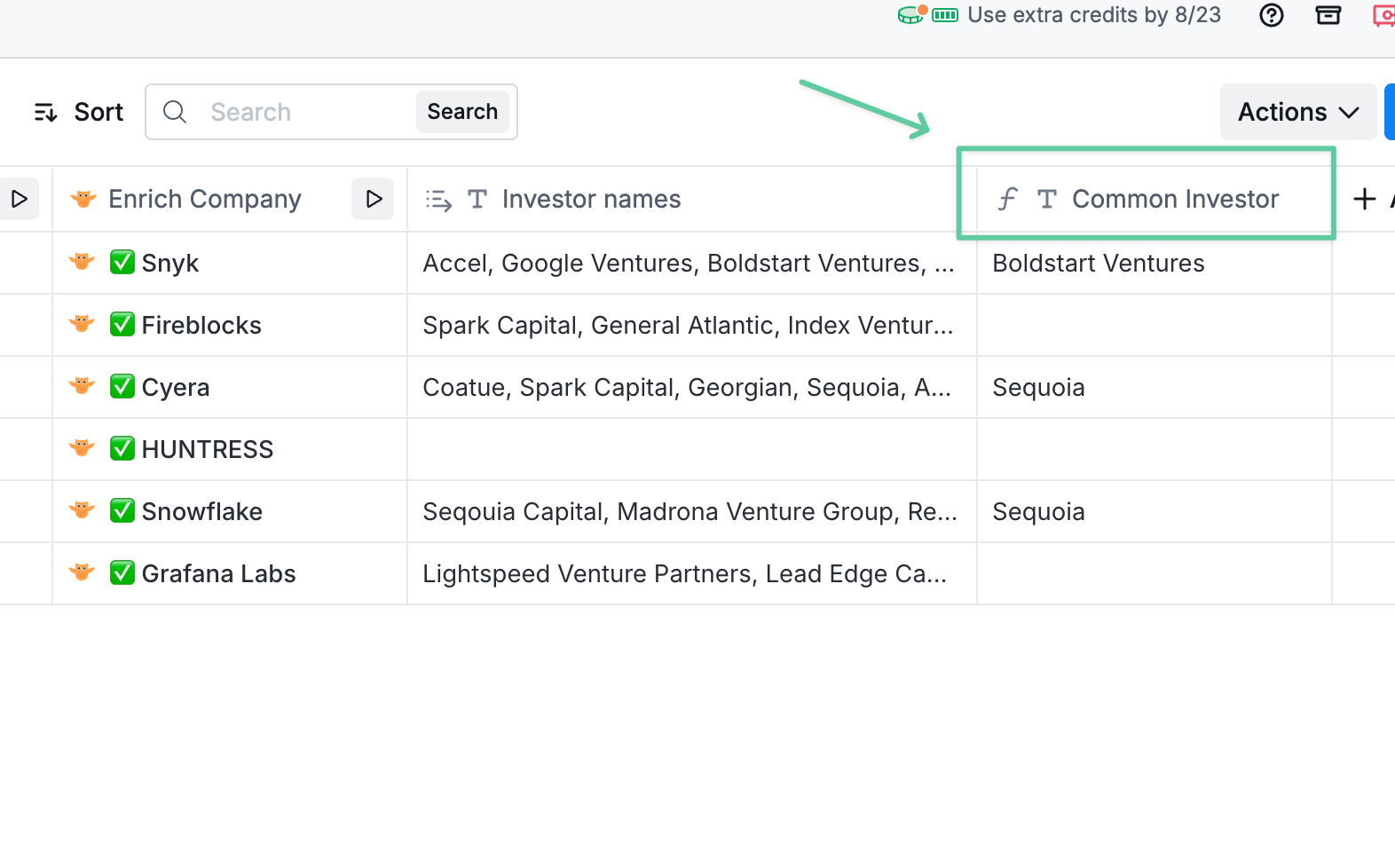
Task: Open the Spark Capital, General Atlantic investor cell
Action: click(x=692, y=325)
